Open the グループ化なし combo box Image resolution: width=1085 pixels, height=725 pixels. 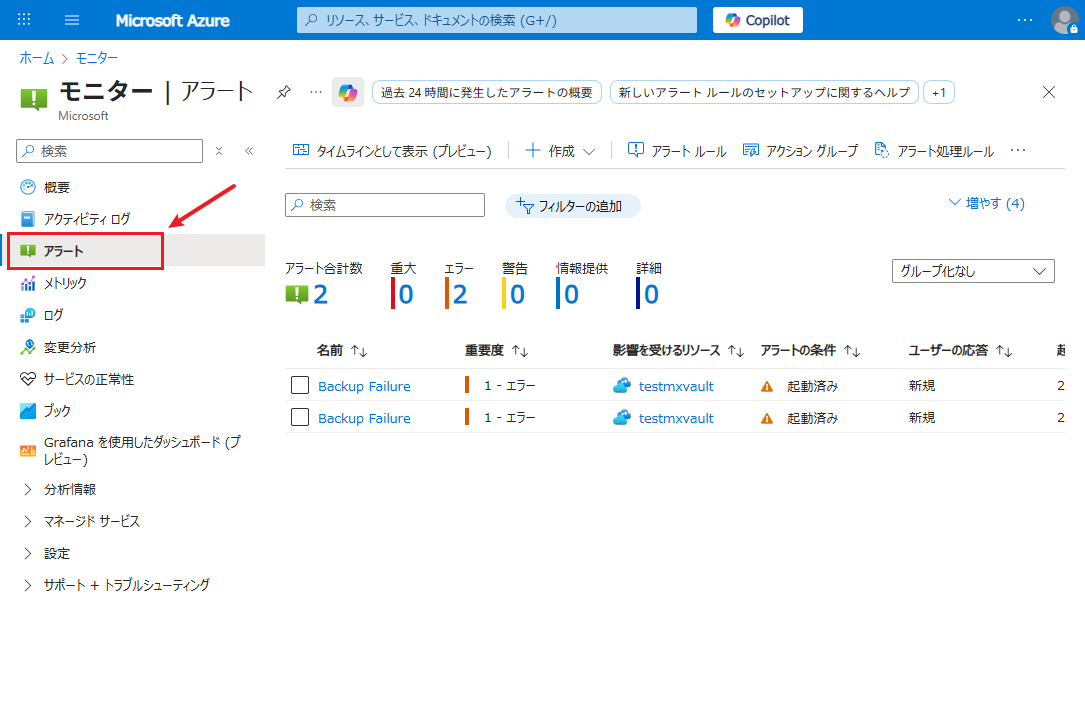click(x=972, y=270)
